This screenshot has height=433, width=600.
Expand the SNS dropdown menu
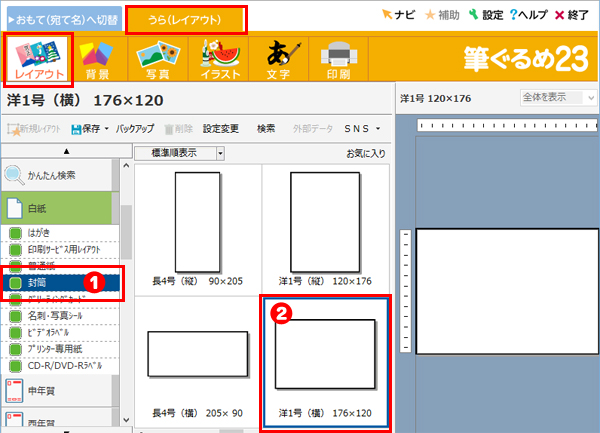click(x=360, y=129)
